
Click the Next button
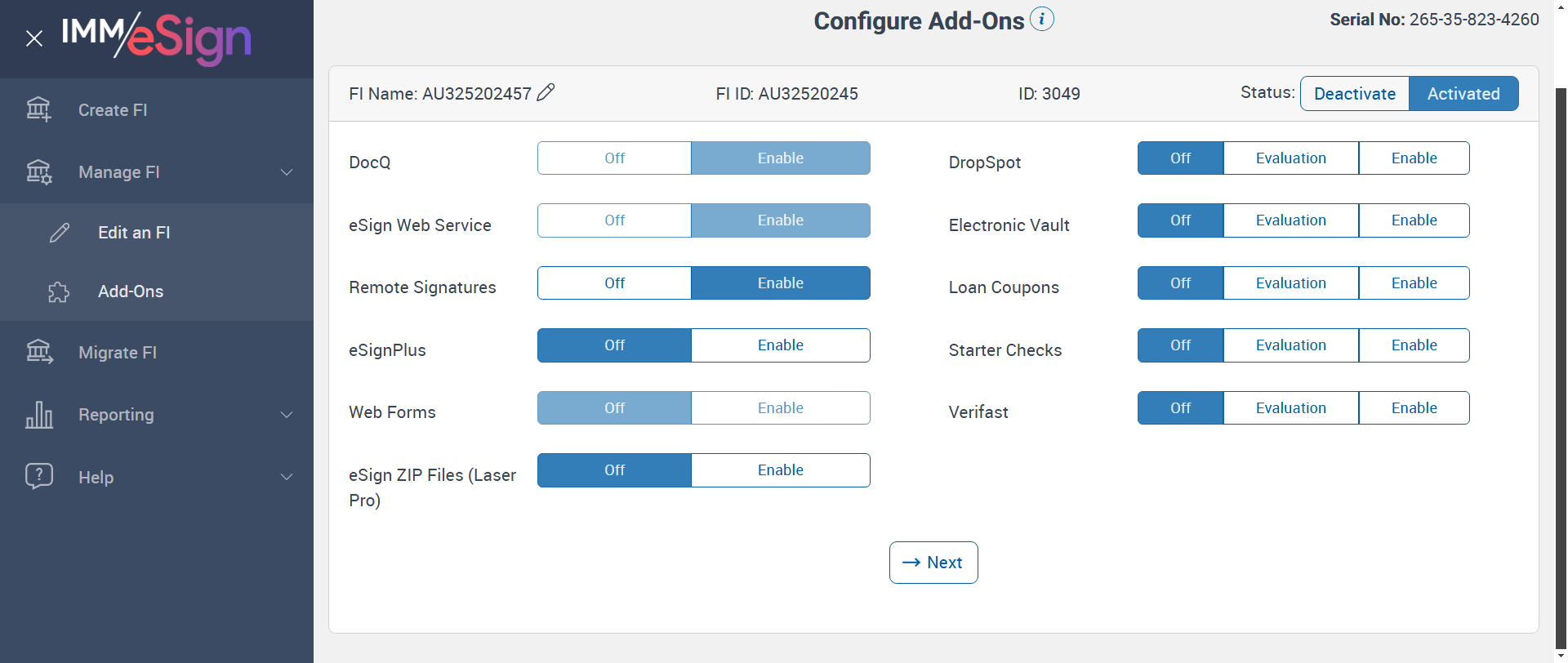coord(933,563)
